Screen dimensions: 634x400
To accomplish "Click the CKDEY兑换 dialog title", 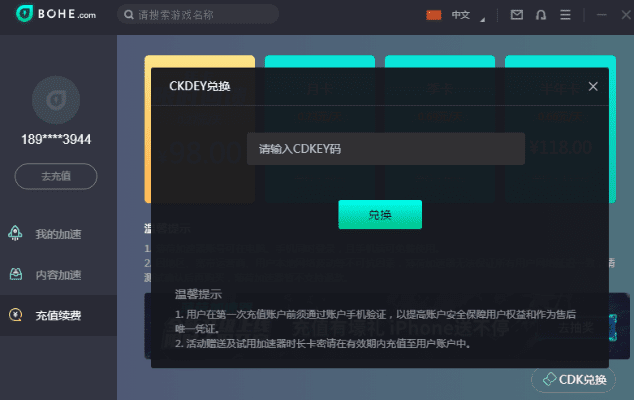I will pyautogui.click(x=200, y=86).
